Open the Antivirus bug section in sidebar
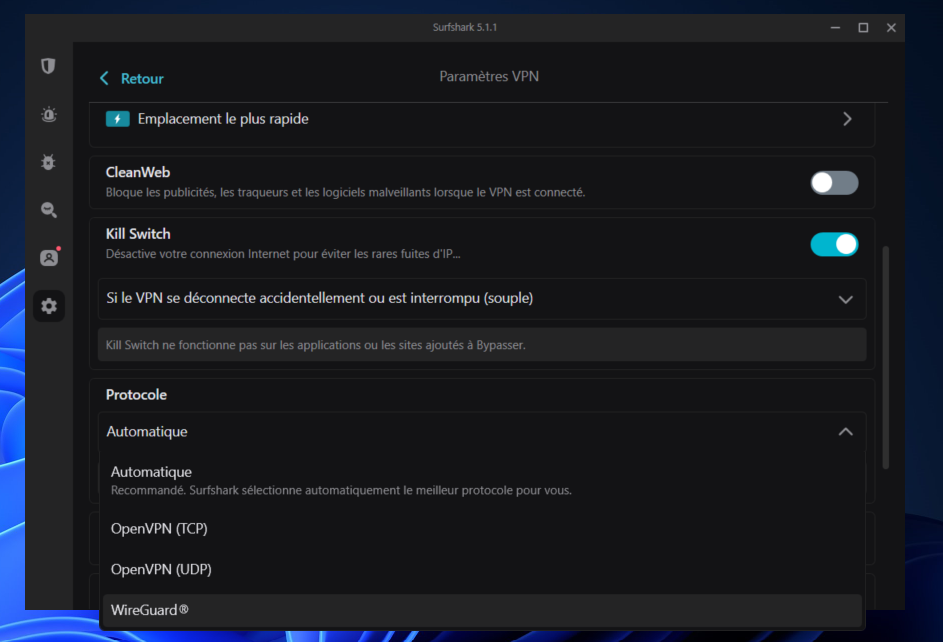 49,162
